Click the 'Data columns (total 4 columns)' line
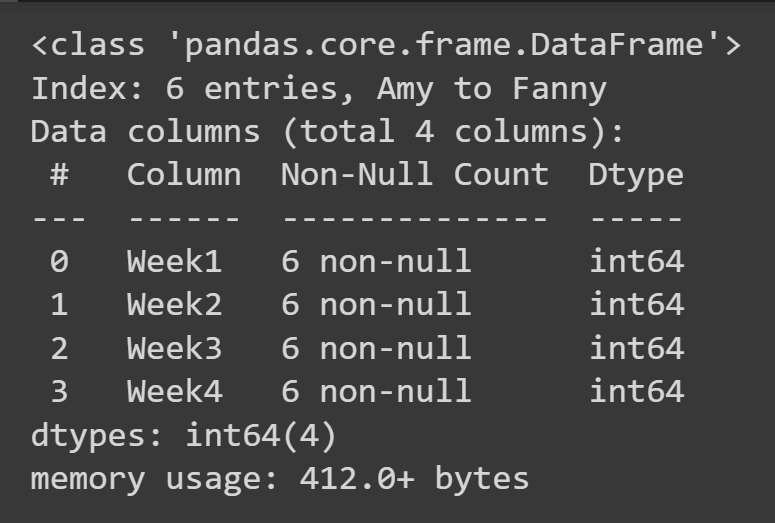This screenshot has width=775, height=523. 328,132
